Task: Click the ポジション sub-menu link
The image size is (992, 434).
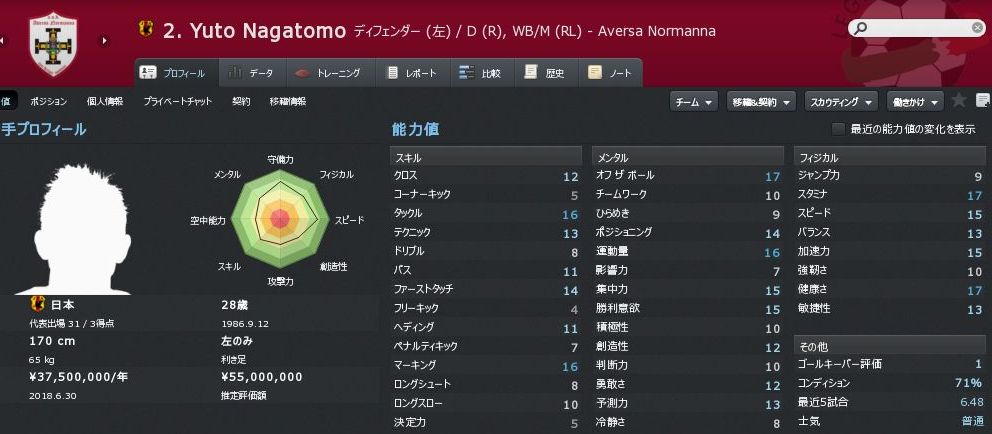Action: [x=49, y=101]
